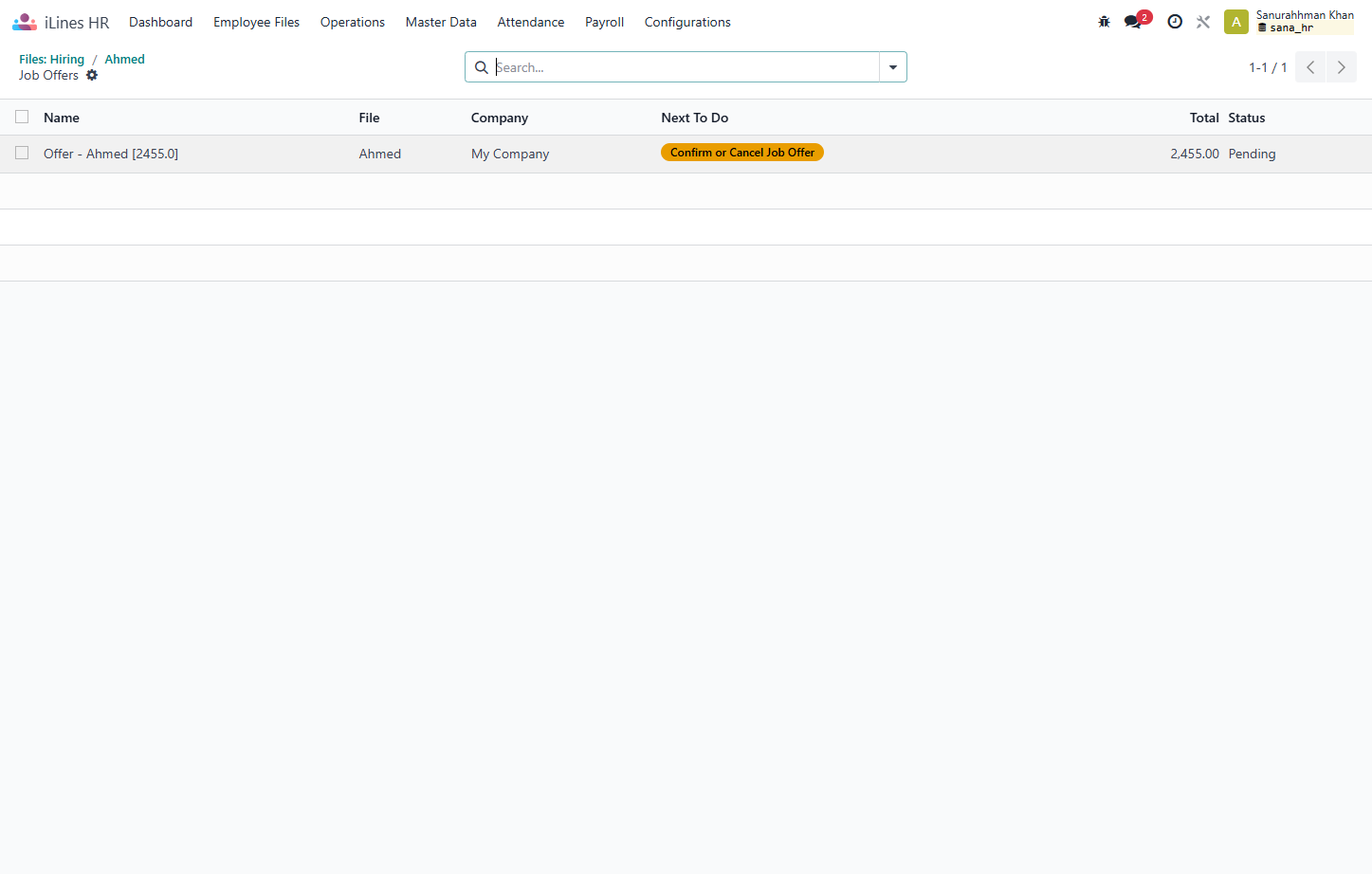
Task: Sort by File column header
Action: click(x=369, y=118)
